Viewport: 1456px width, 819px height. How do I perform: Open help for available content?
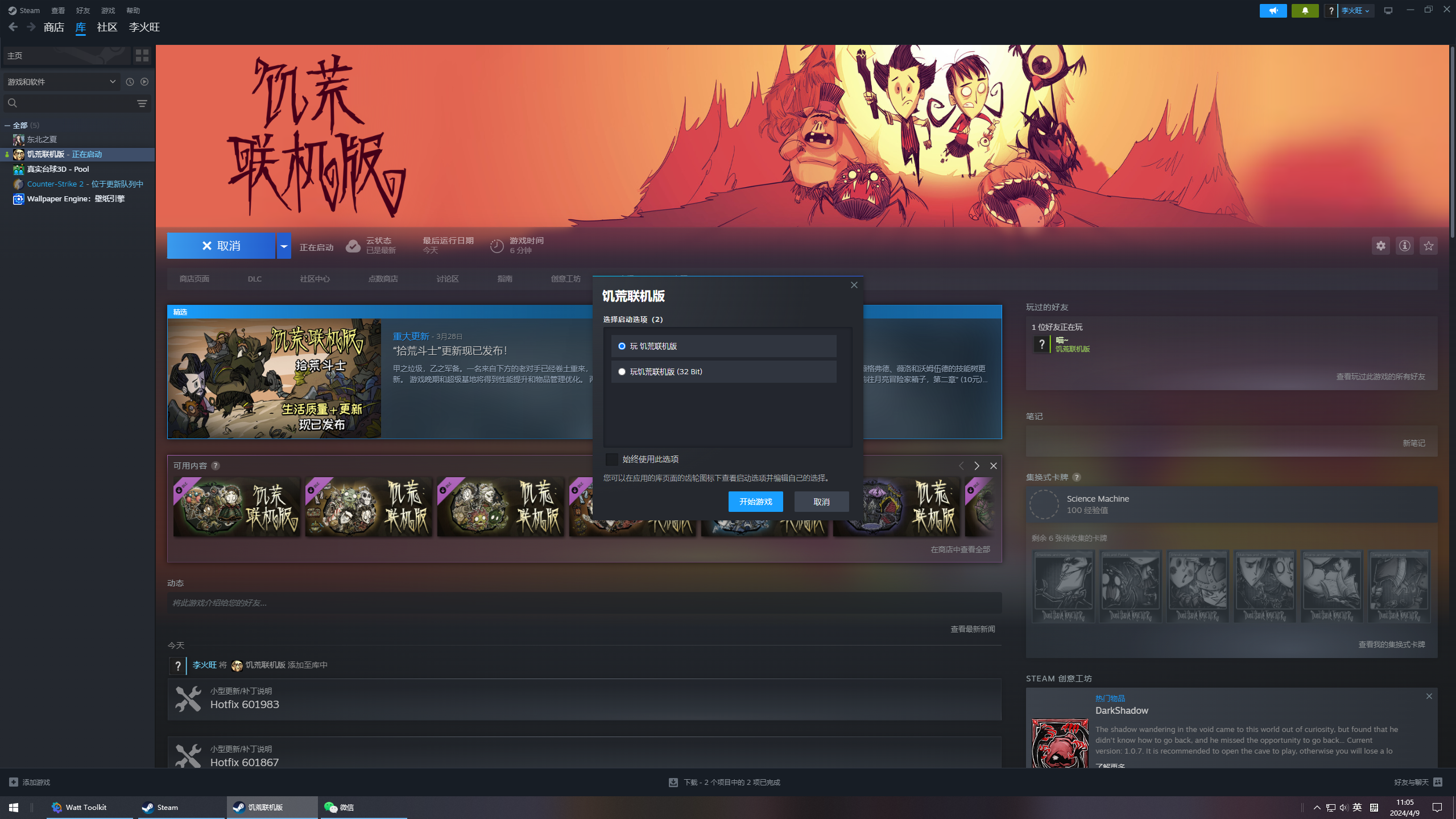click(216, 466)
